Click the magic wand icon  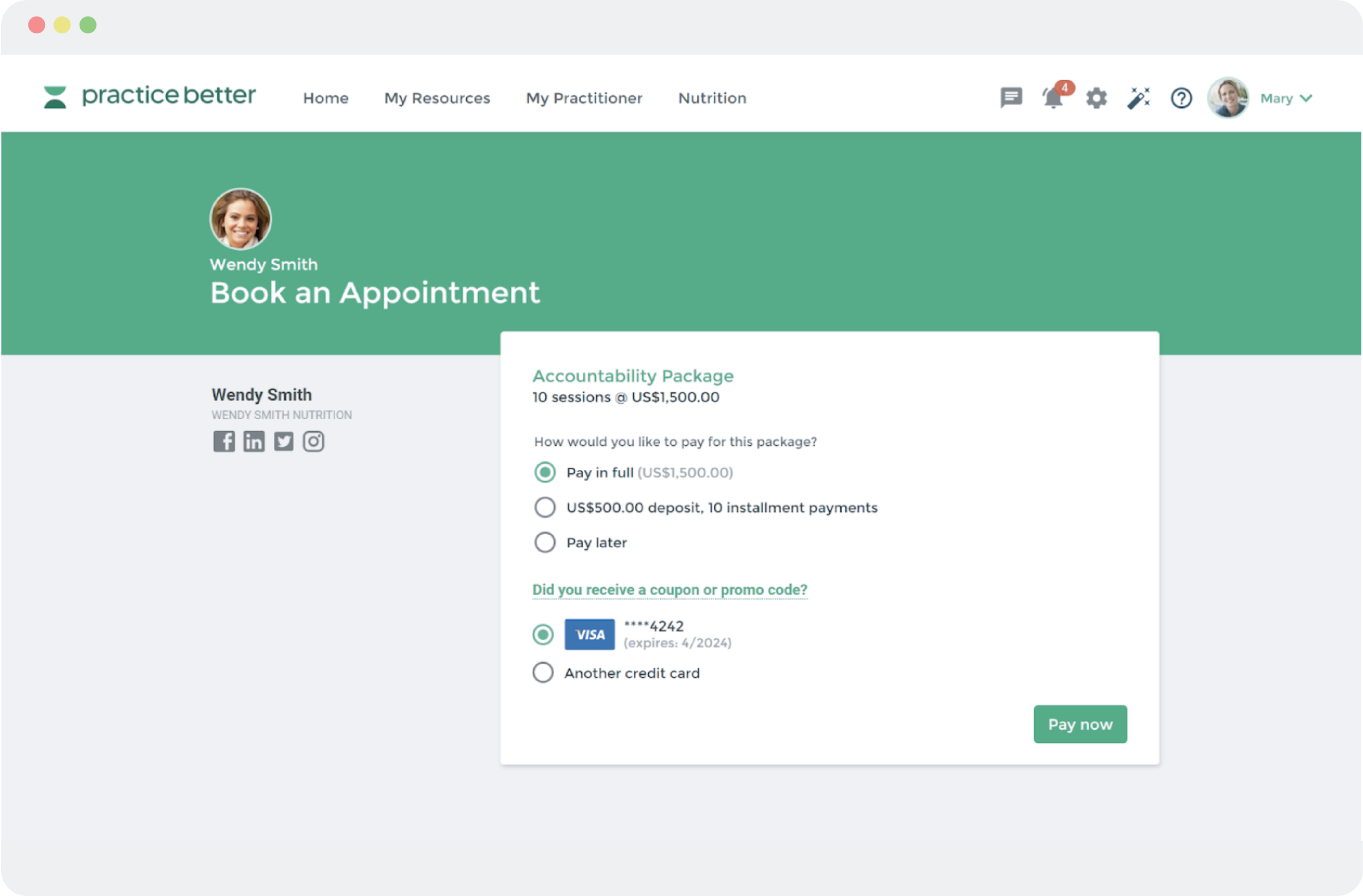pos(1138,98)
